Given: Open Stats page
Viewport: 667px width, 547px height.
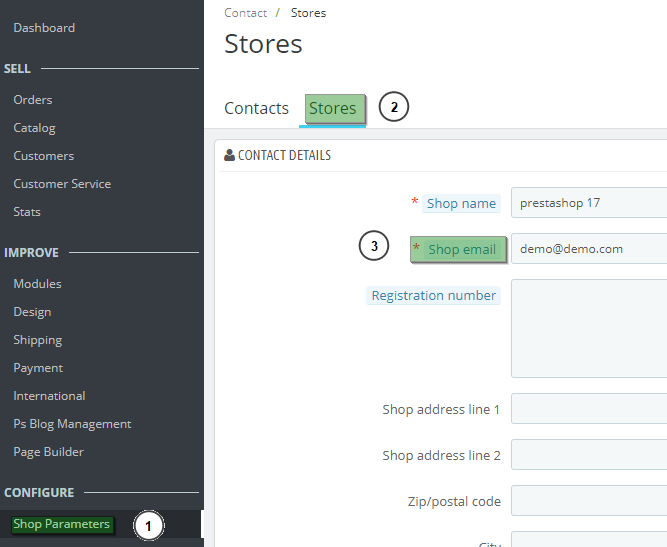Looking at the screenshot, I should pyautogui.click(x=27, y=212).
